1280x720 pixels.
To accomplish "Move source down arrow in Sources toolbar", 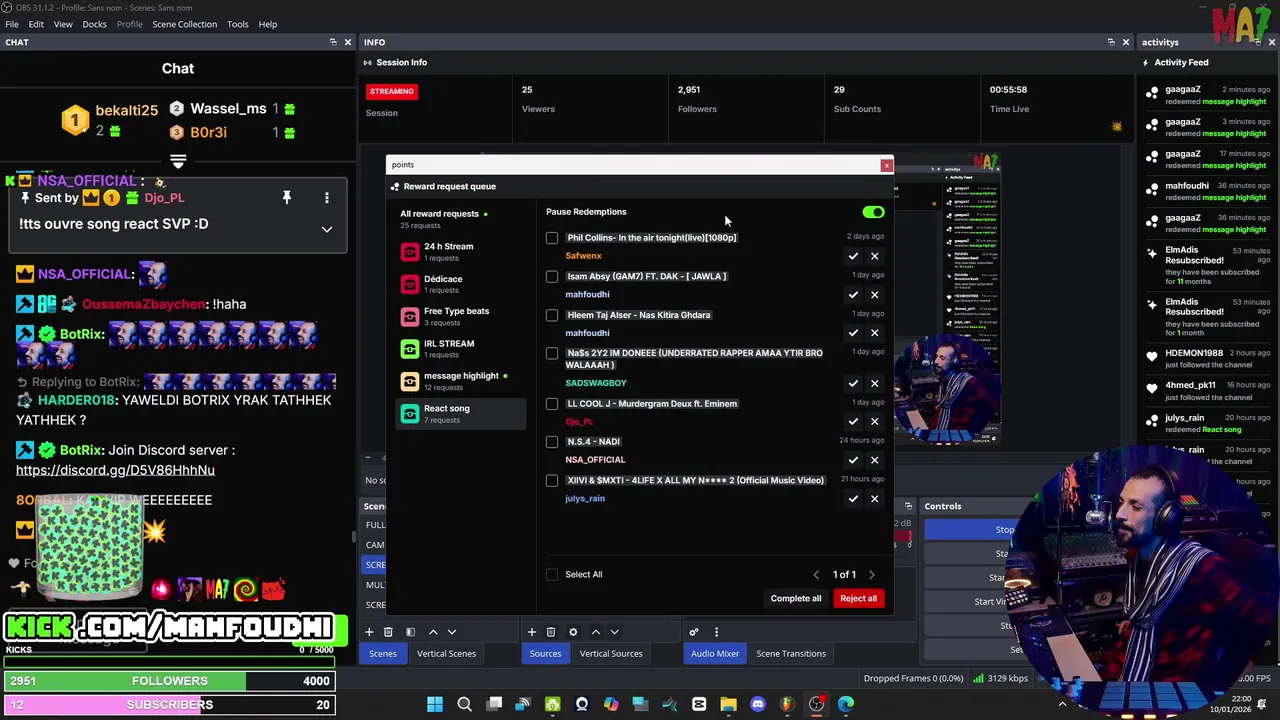I will coord(615,632).
